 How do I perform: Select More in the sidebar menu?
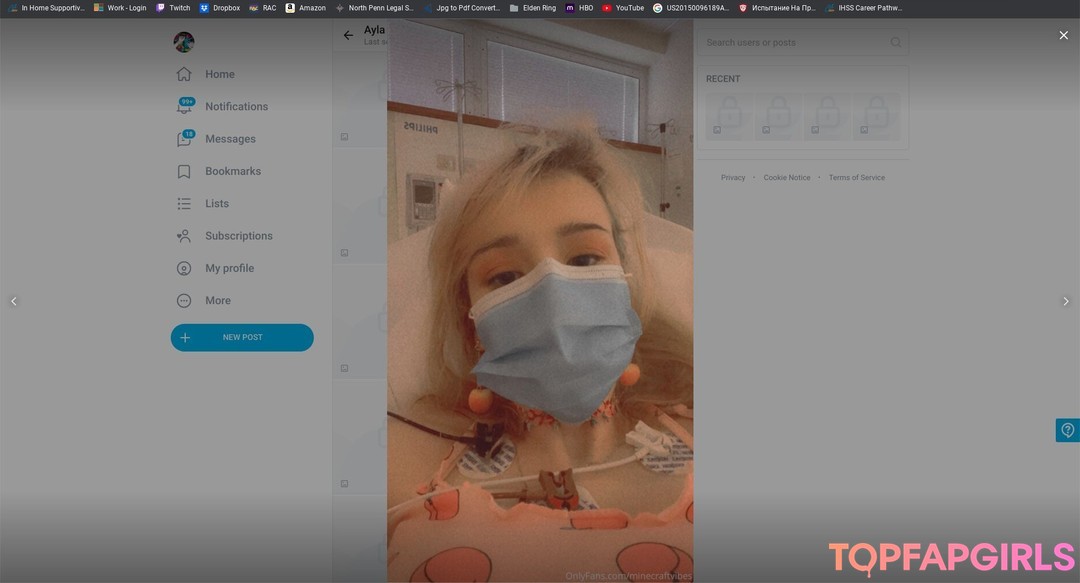[x=218, y=301]
